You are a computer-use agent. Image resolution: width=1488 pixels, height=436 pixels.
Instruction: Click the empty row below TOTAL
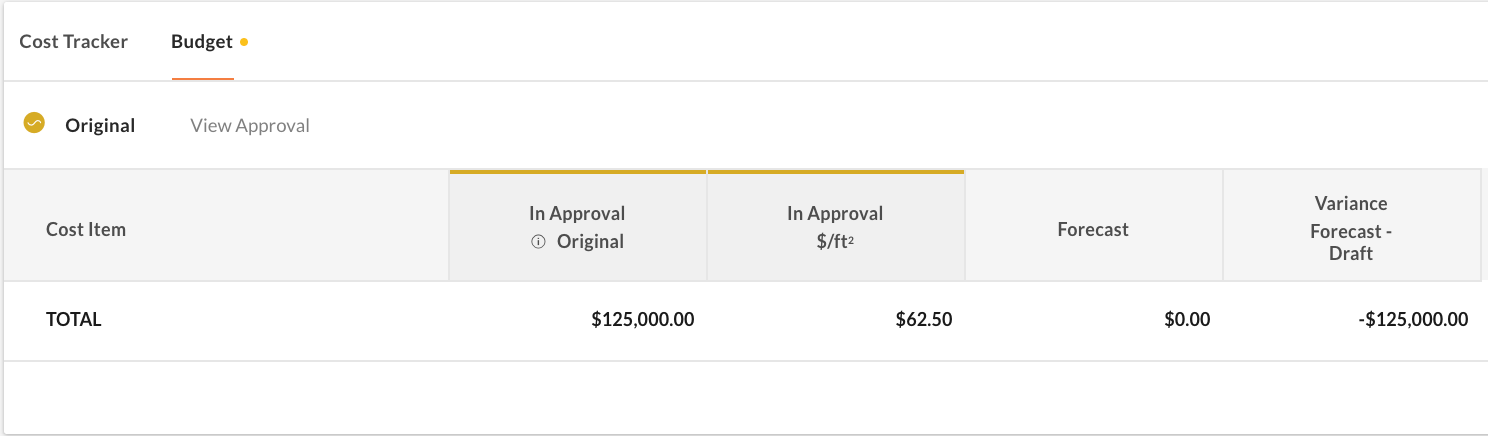tap(743, 396)
